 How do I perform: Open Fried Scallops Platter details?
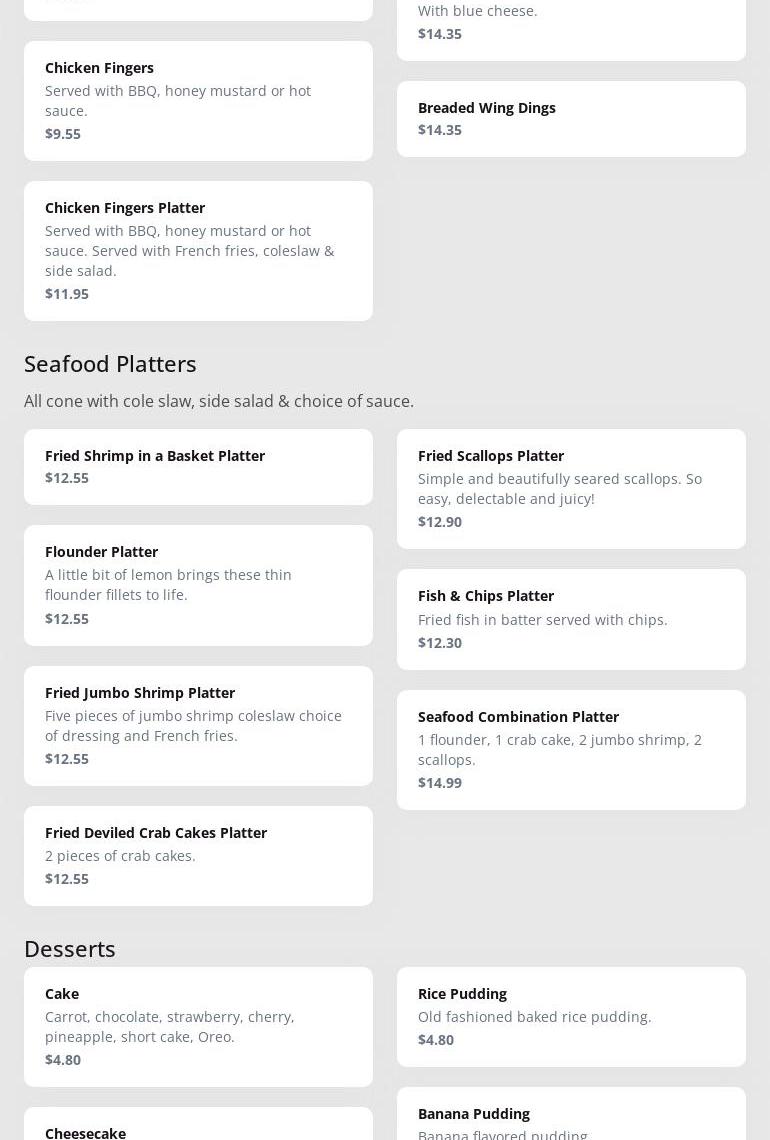coord(571,488)
